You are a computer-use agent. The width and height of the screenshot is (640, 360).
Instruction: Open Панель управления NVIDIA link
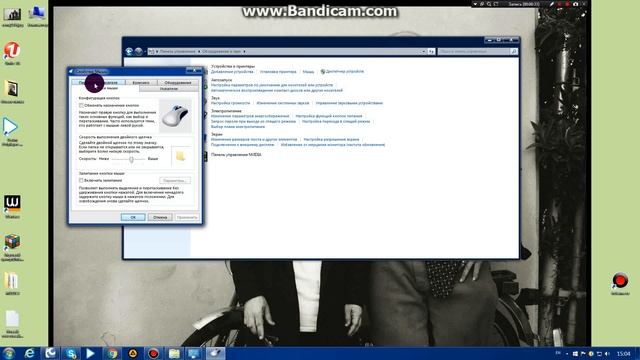(x=236, y=155)
